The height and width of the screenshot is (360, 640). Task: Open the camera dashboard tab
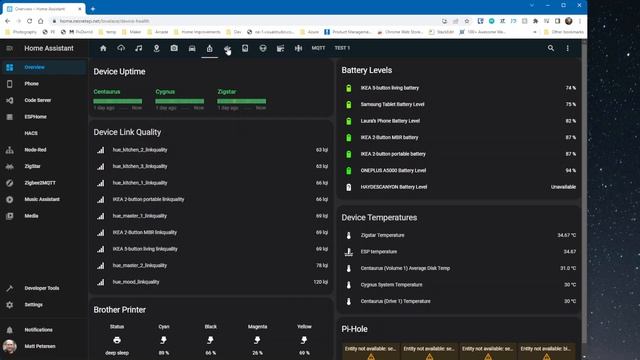174,48
